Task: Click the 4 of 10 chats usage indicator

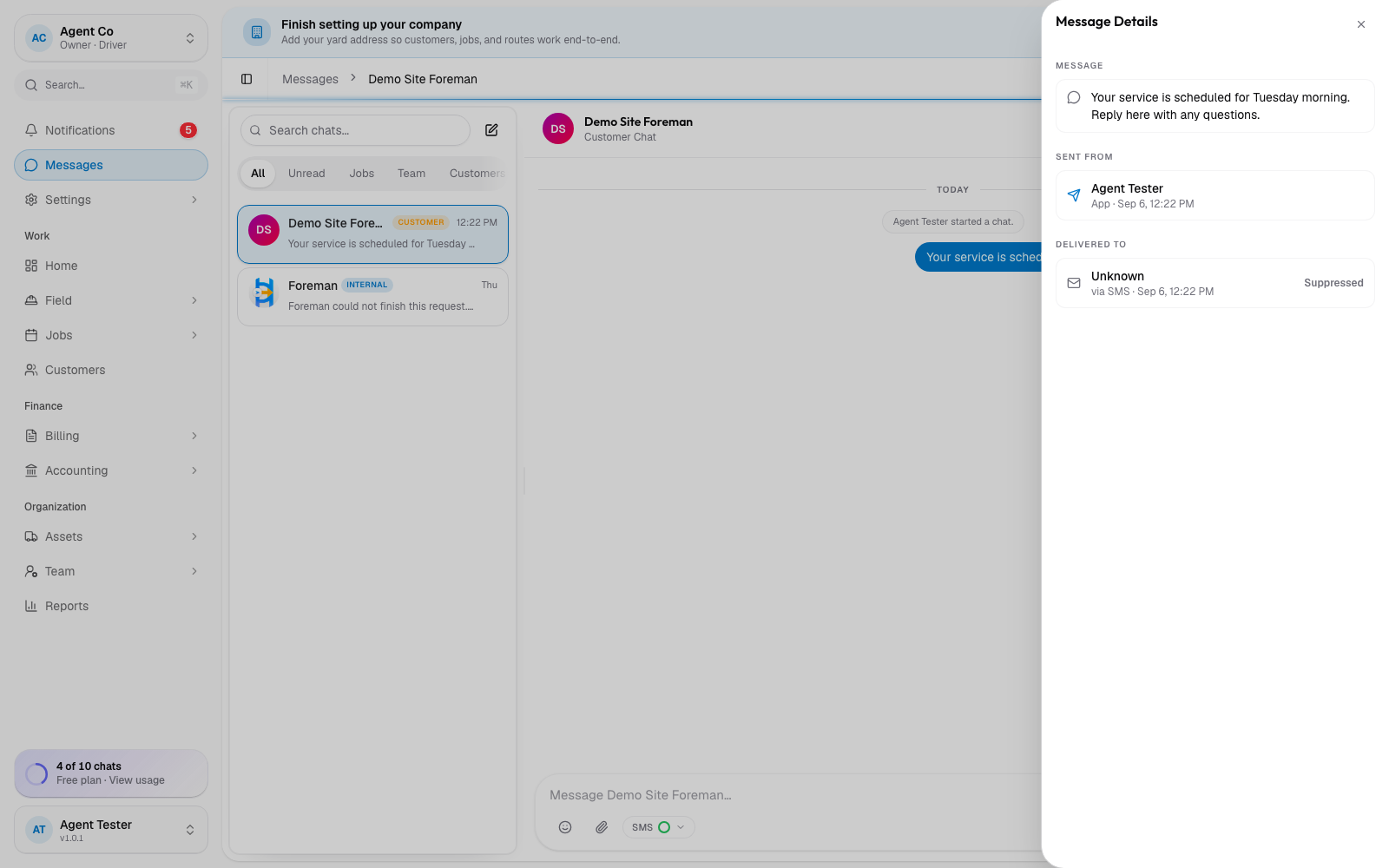Action: point(111,773)
